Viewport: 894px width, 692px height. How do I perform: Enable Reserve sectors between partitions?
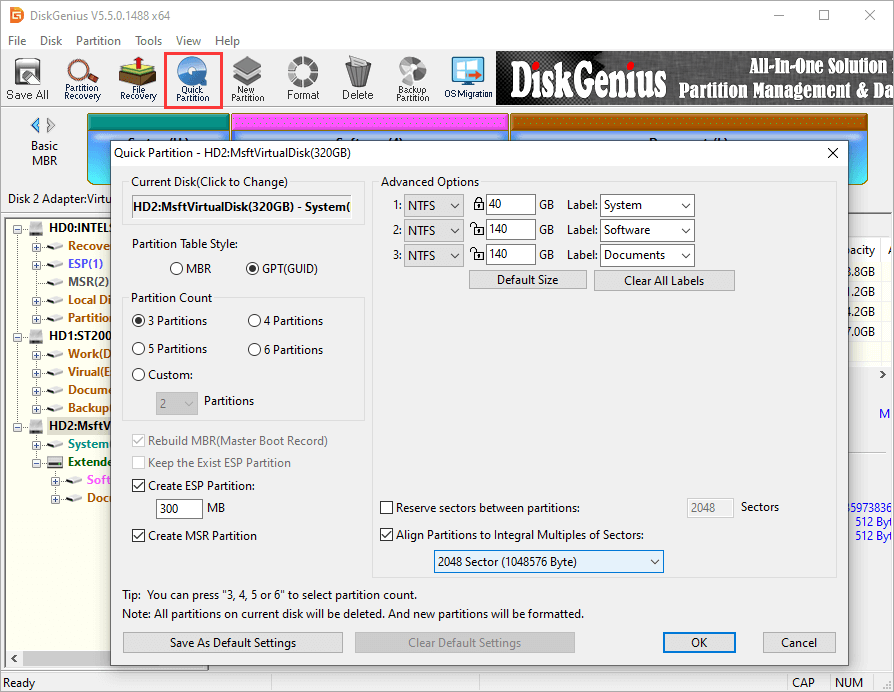[x=387, y=508]
